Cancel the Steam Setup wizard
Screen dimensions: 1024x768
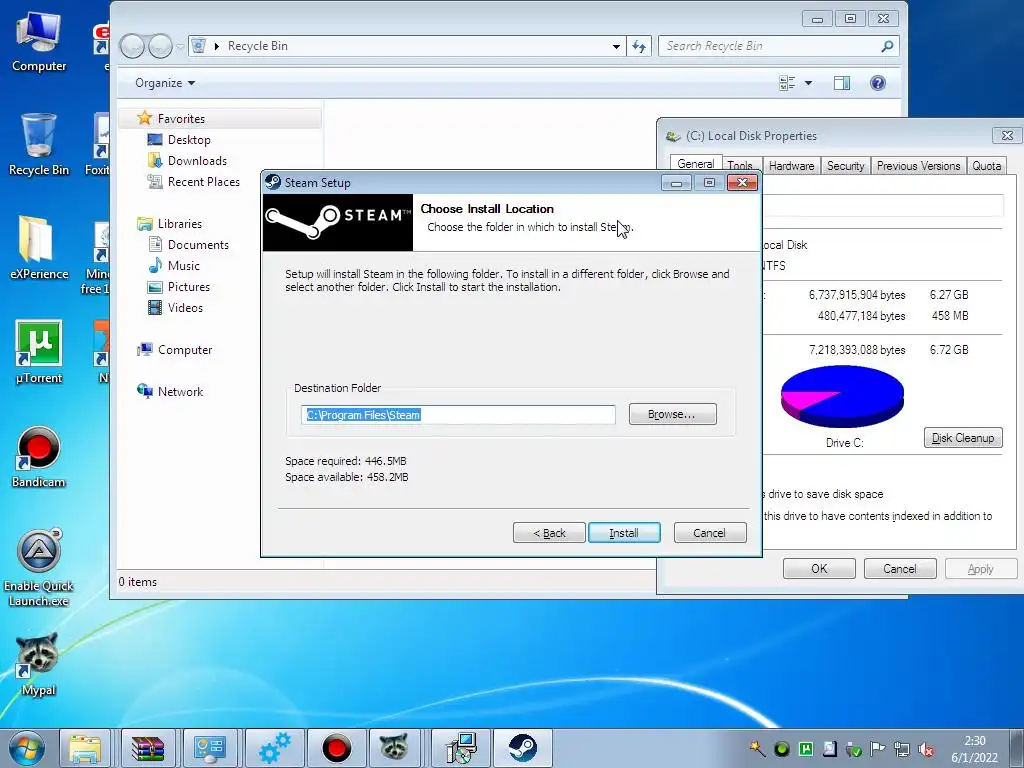tap(710, 533)
